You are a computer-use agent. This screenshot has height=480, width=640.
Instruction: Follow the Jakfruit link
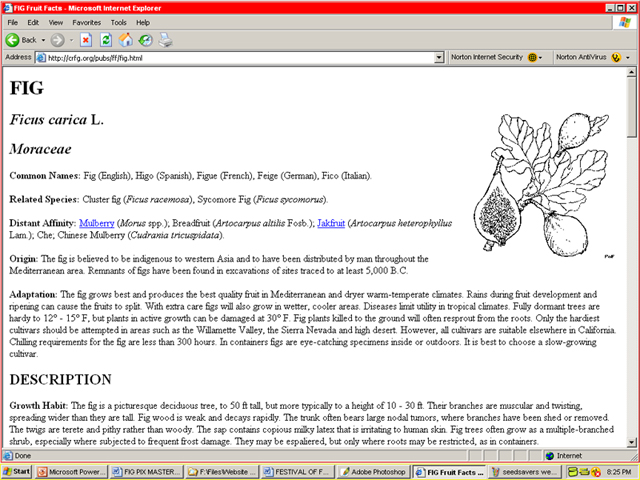click(x=331, y=223)
